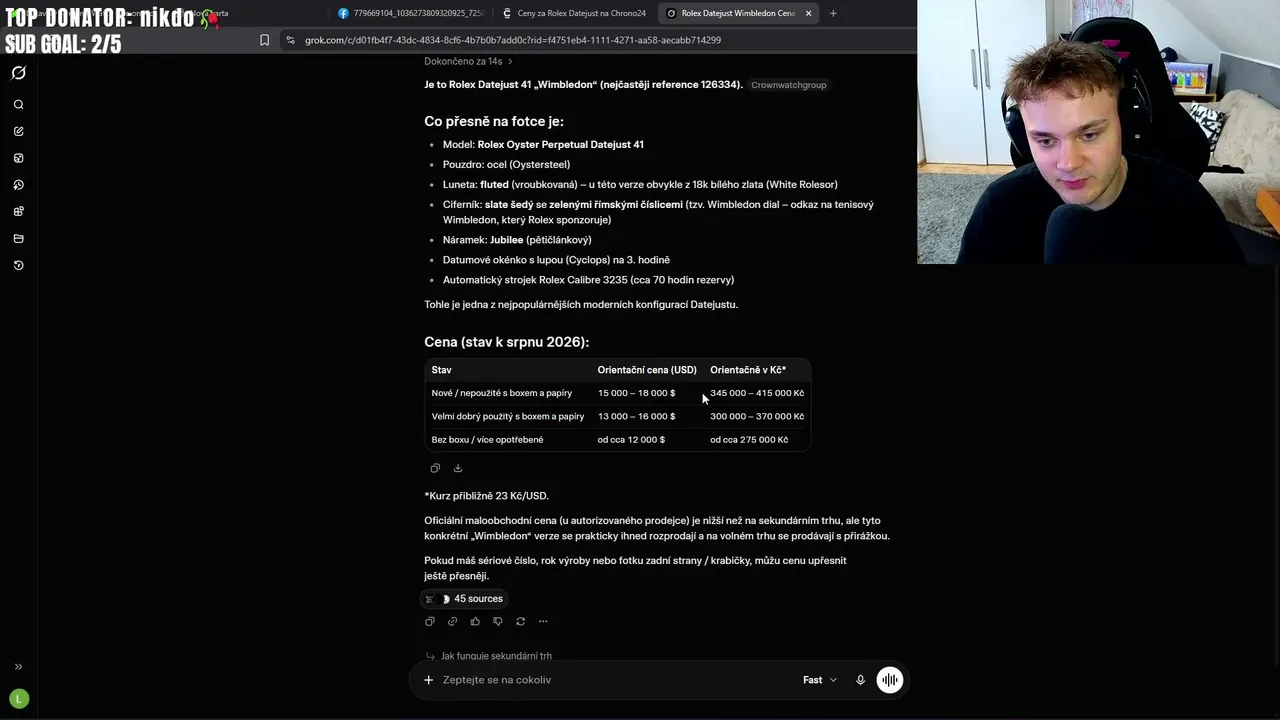The width and height of the screenshot is (1280, 720).
Task: Click the 'od cca 12 000 $' cell
Action: 631,440
